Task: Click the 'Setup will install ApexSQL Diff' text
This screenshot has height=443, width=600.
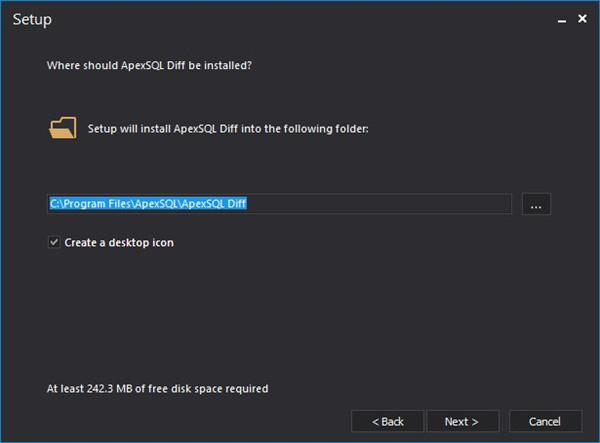Action: click(228, 129)
